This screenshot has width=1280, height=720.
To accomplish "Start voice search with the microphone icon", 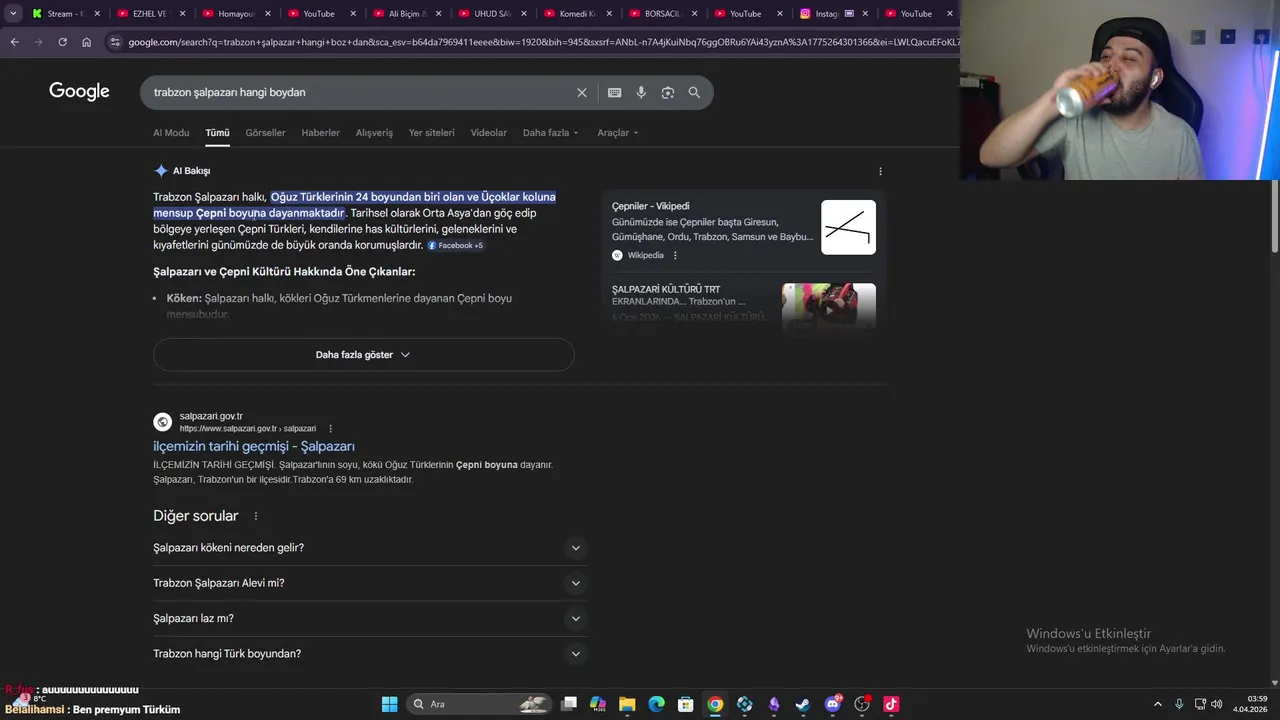I will pyautogui.click(x=641, y=92).
